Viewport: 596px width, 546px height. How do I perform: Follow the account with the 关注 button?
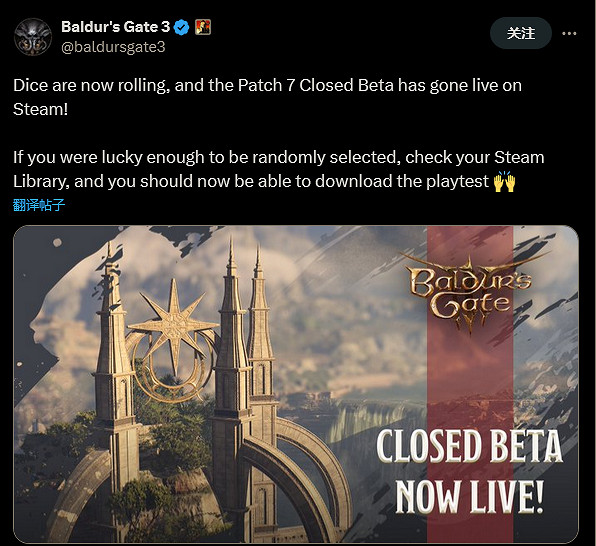tap(521, 33)
